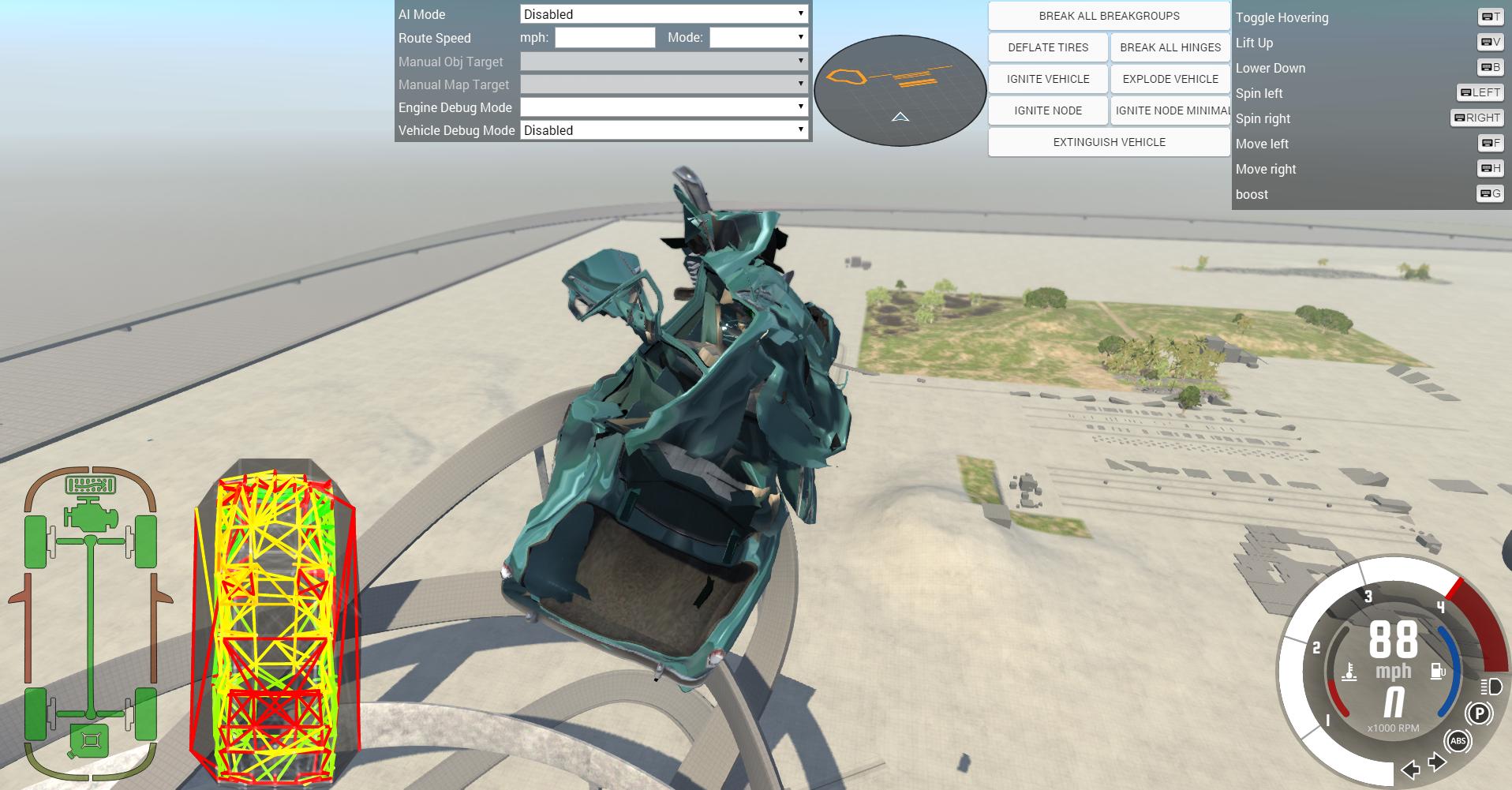Click the circular minimap
Screen dimensions: 1512x790
tap(900, 91)
